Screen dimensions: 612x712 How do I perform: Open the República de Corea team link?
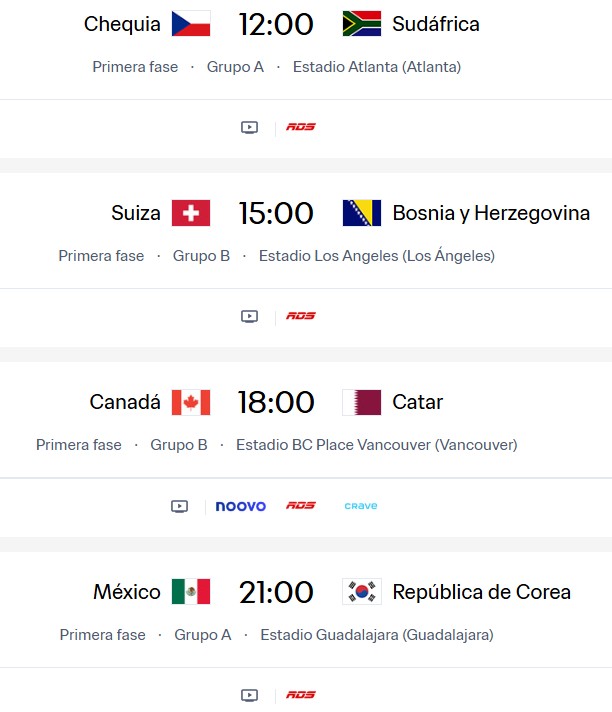pyautogui.click(x=482, y=591)
